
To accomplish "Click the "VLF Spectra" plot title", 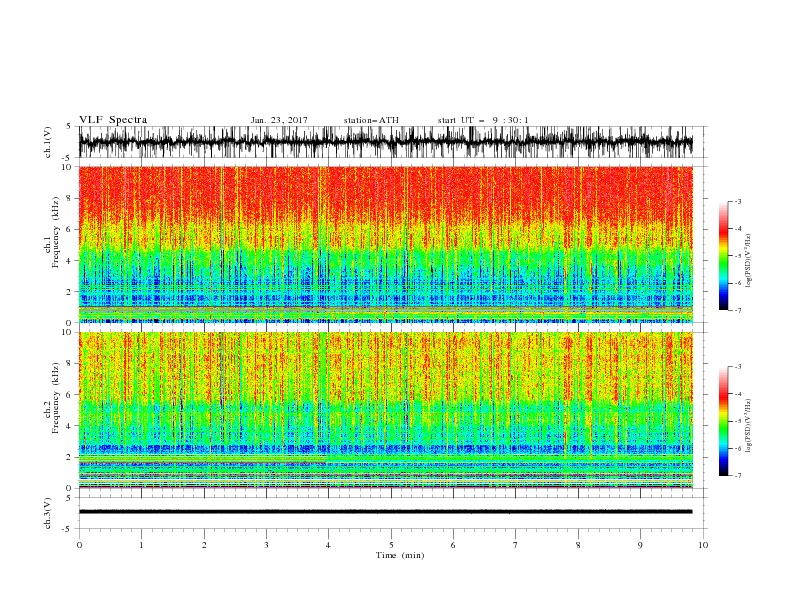I will (x=113, y=120).
